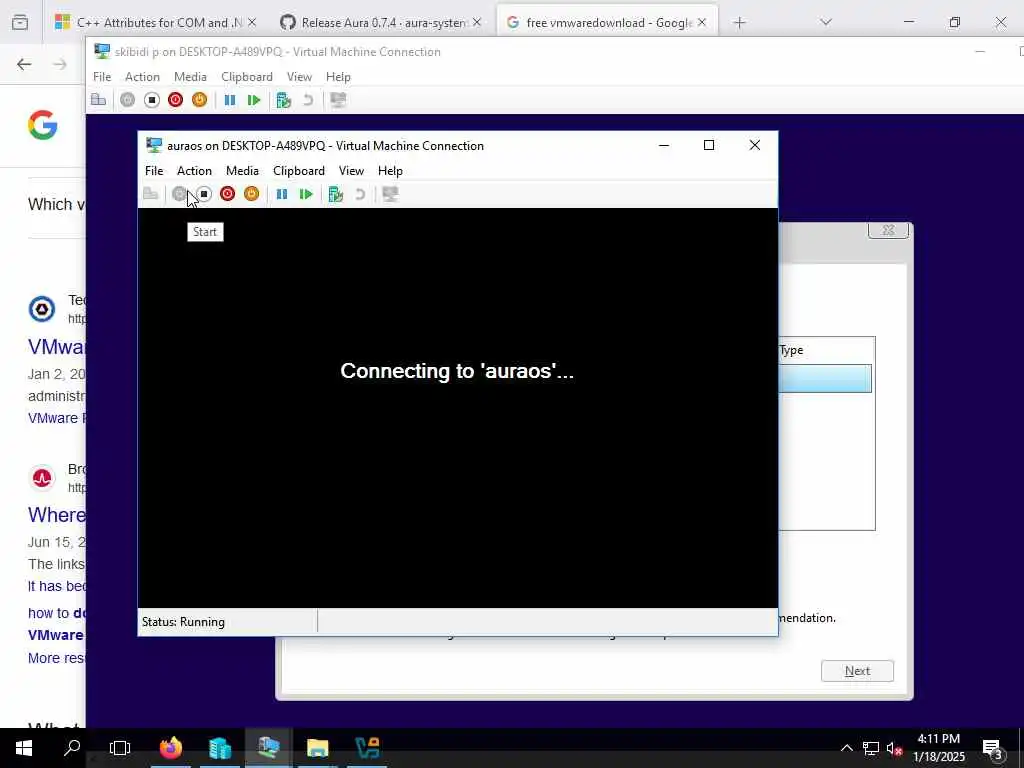Click the Google logo
Image resolution: width=1024 pixels, height=768 pixels.
(42, 125)
